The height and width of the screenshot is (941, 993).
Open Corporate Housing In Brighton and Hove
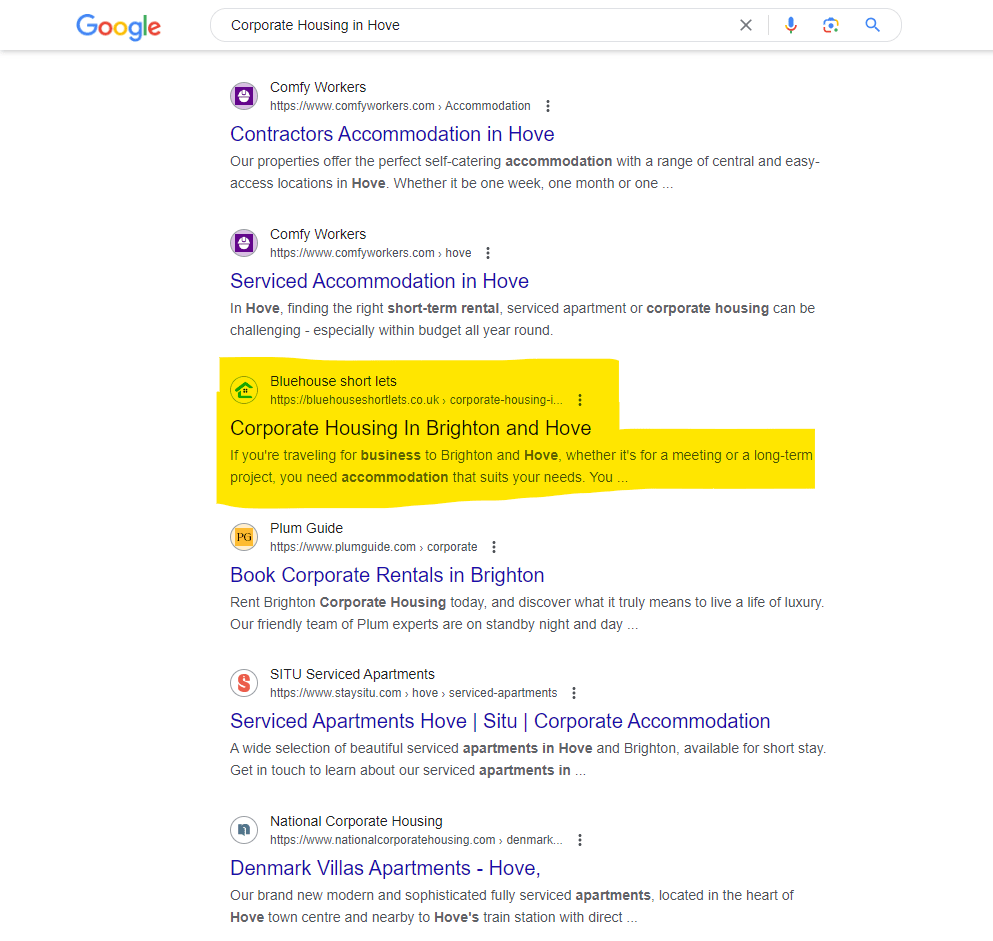tap(410, 428)
